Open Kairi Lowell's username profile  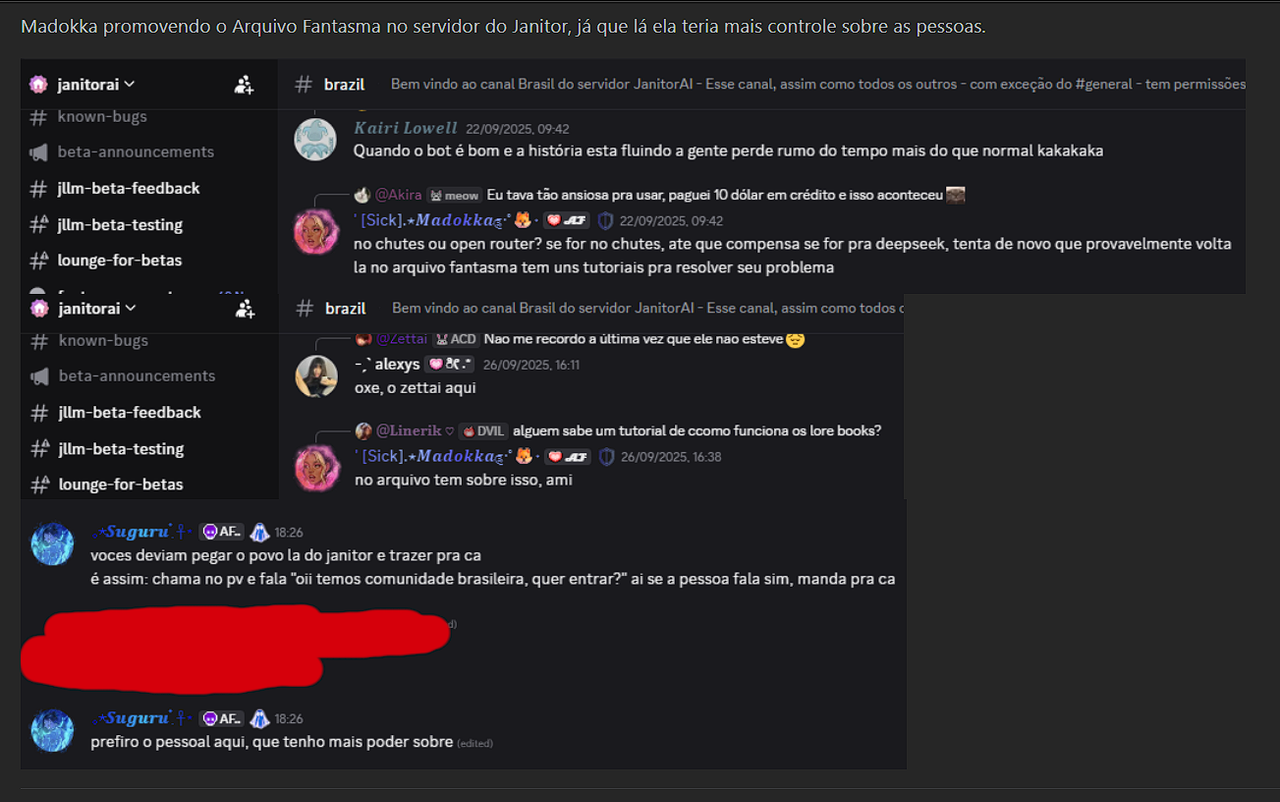[406, 128]
